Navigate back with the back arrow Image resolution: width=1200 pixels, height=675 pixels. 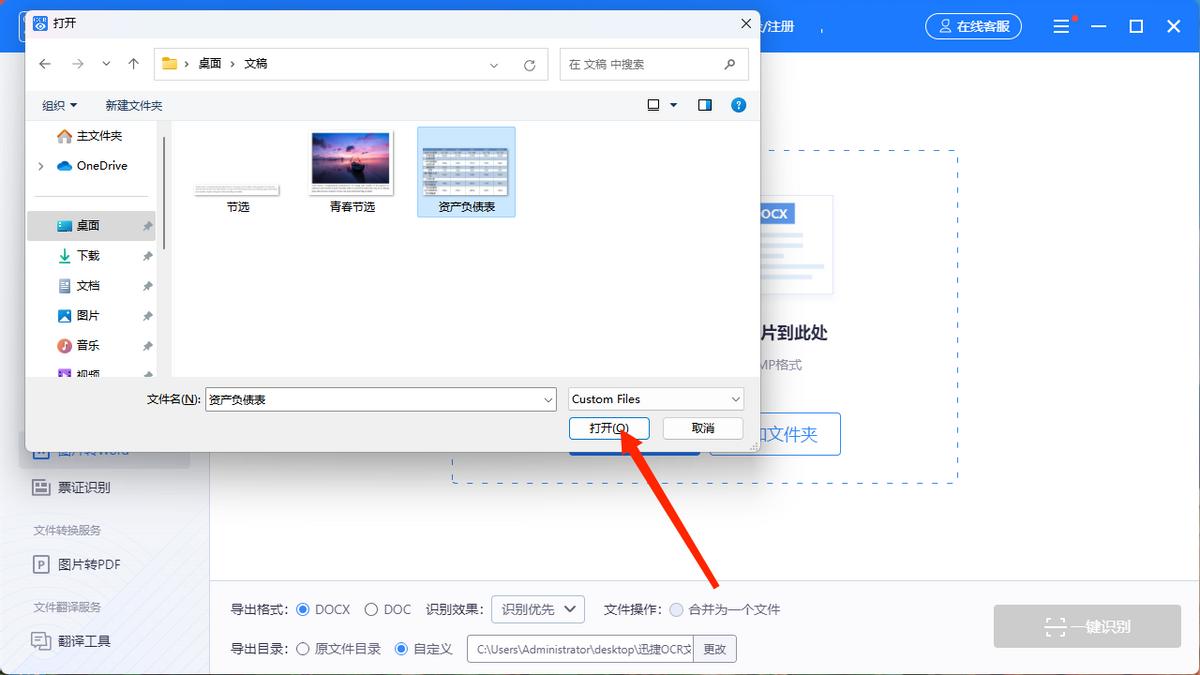[x=45, y=64]
